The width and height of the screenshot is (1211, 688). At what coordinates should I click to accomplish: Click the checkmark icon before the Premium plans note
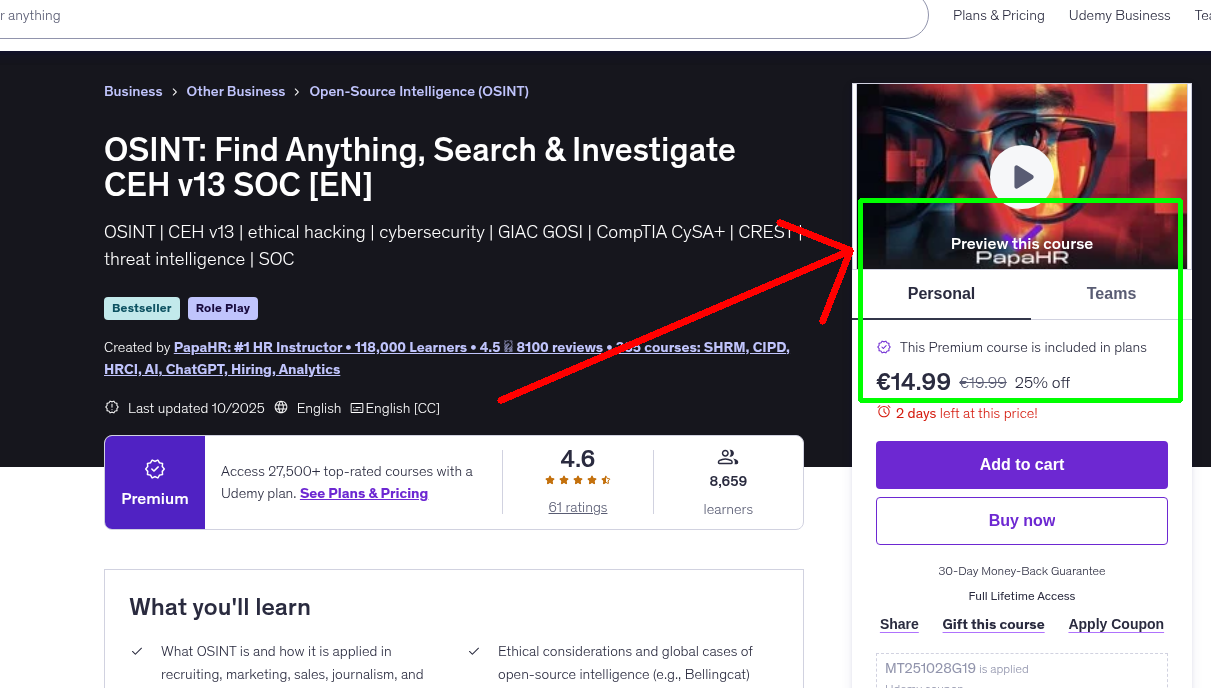(x=884, y=346)
